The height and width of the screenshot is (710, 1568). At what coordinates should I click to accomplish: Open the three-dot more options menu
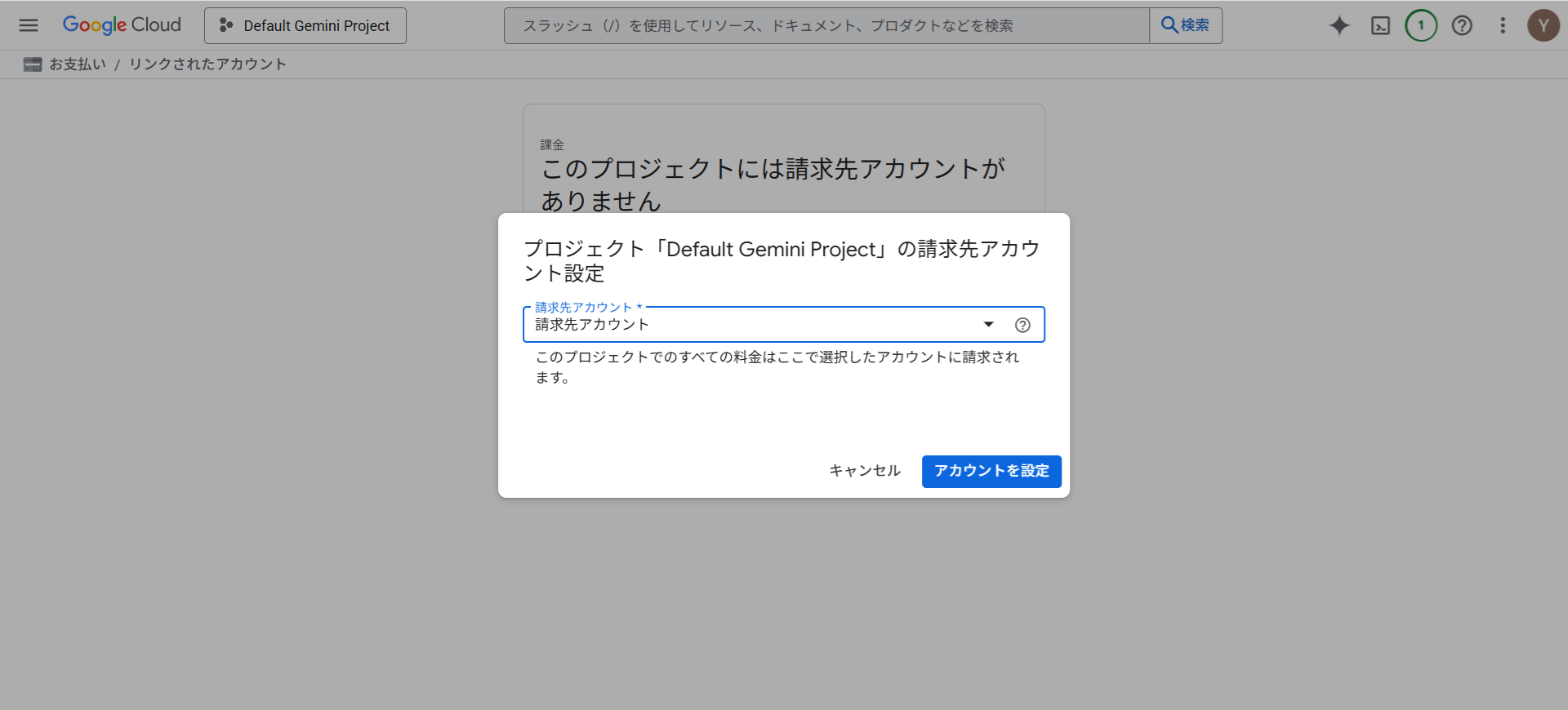click(x=1503, y=26)
